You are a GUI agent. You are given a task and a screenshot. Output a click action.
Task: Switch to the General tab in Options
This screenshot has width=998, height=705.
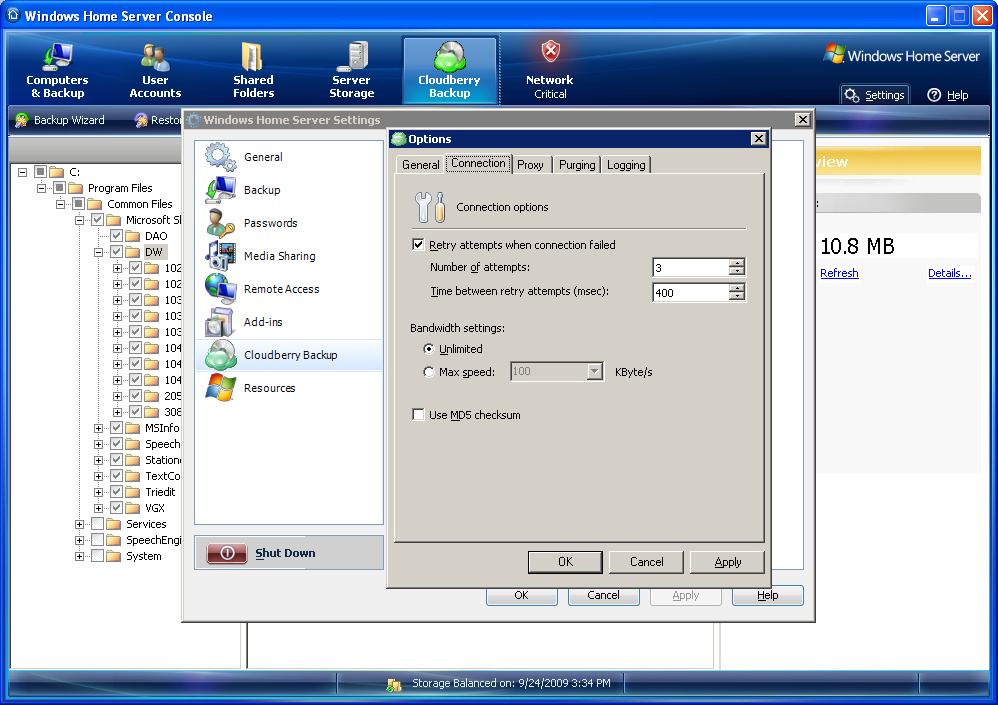coord(420,165)
